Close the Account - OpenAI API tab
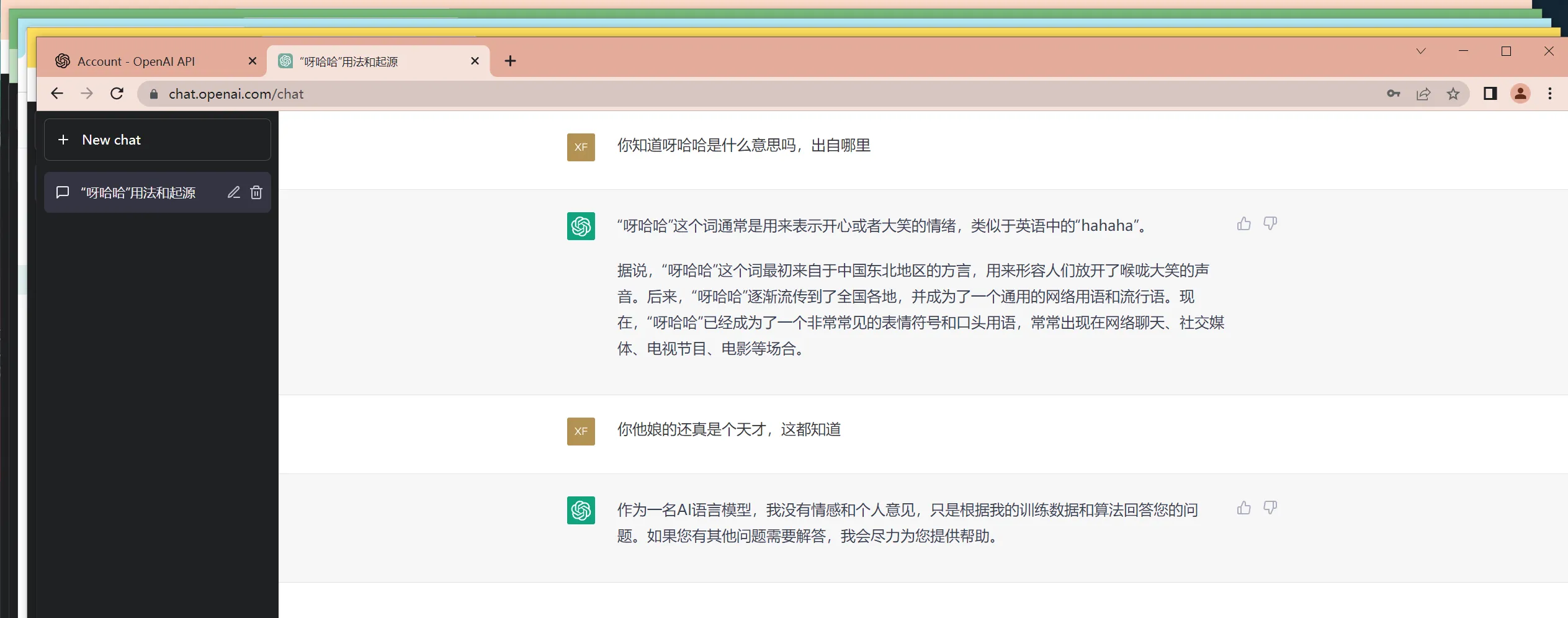This screenshot has height=618, width=1568. coord(252,61)
